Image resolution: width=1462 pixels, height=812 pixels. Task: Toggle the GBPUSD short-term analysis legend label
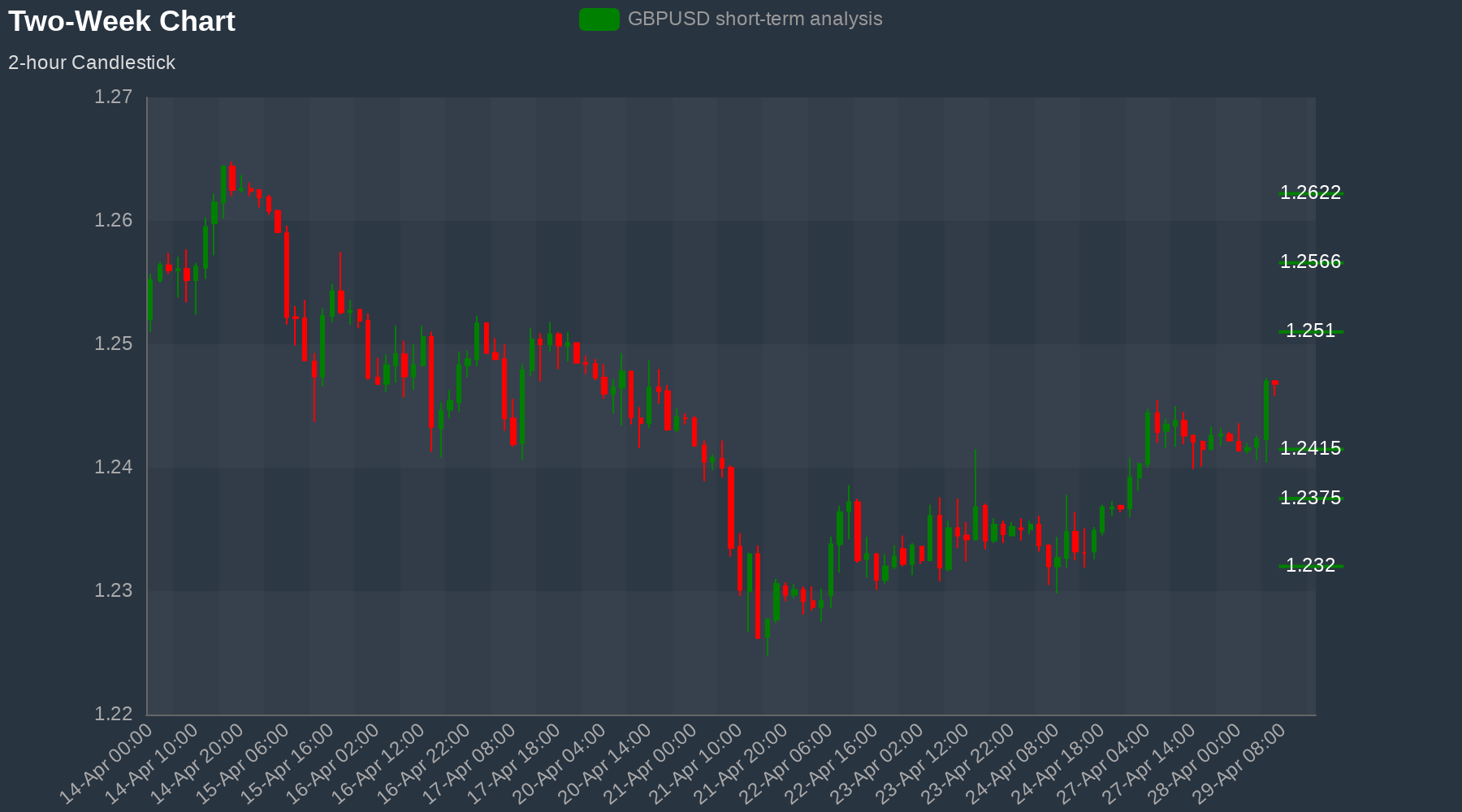[x=755, y=19]
